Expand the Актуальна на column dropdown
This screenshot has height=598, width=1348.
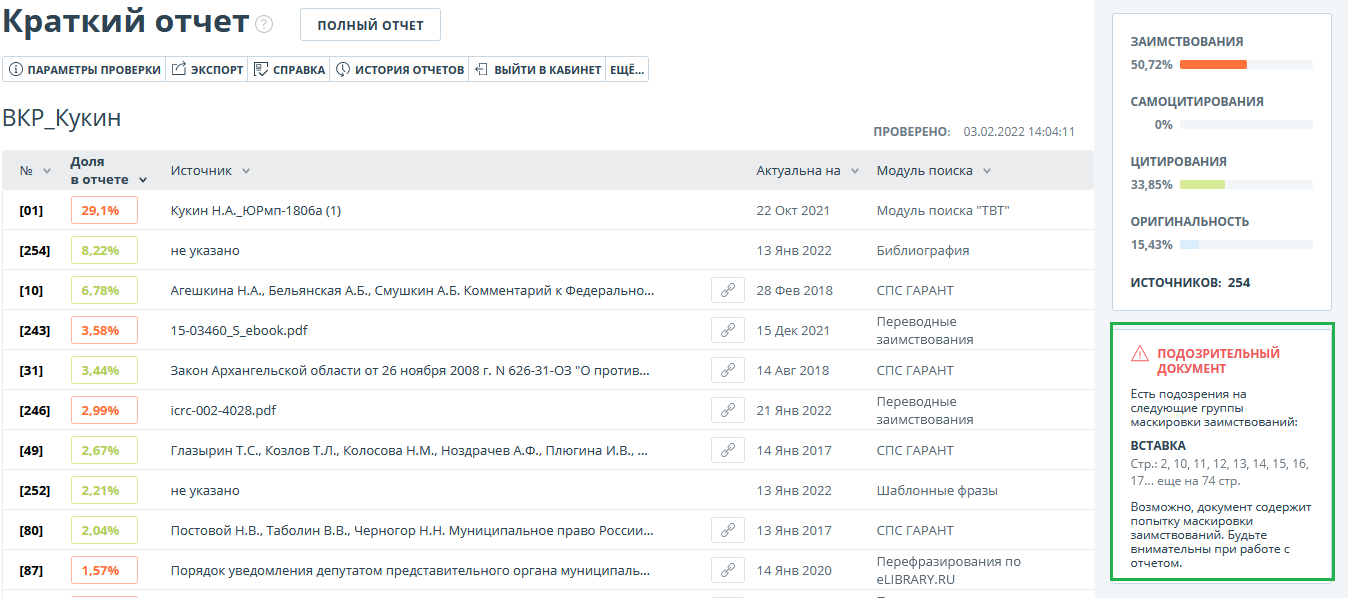click(855, 171)
